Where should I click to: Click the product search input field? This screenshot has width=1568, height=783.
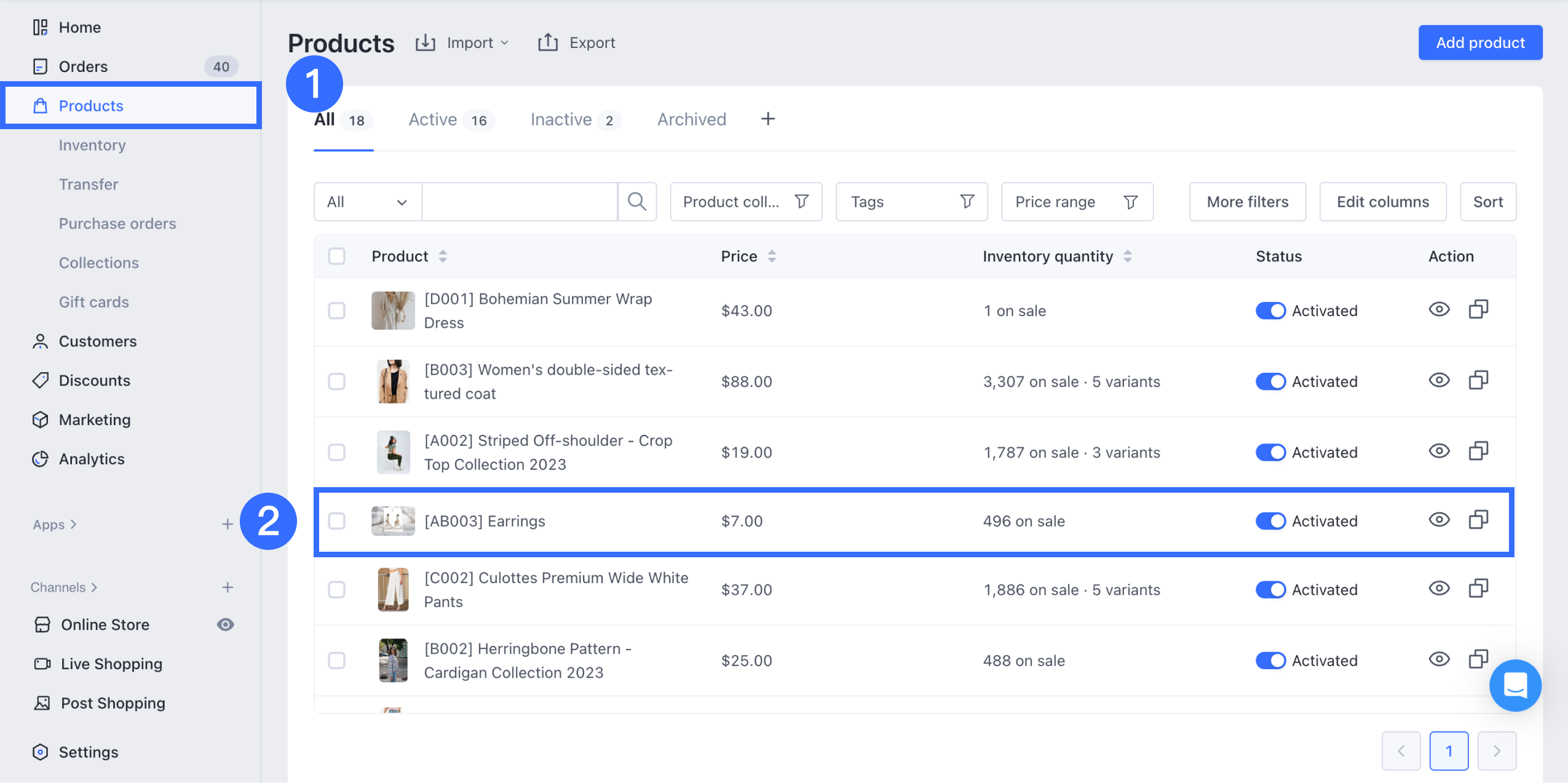click(519, 202)
